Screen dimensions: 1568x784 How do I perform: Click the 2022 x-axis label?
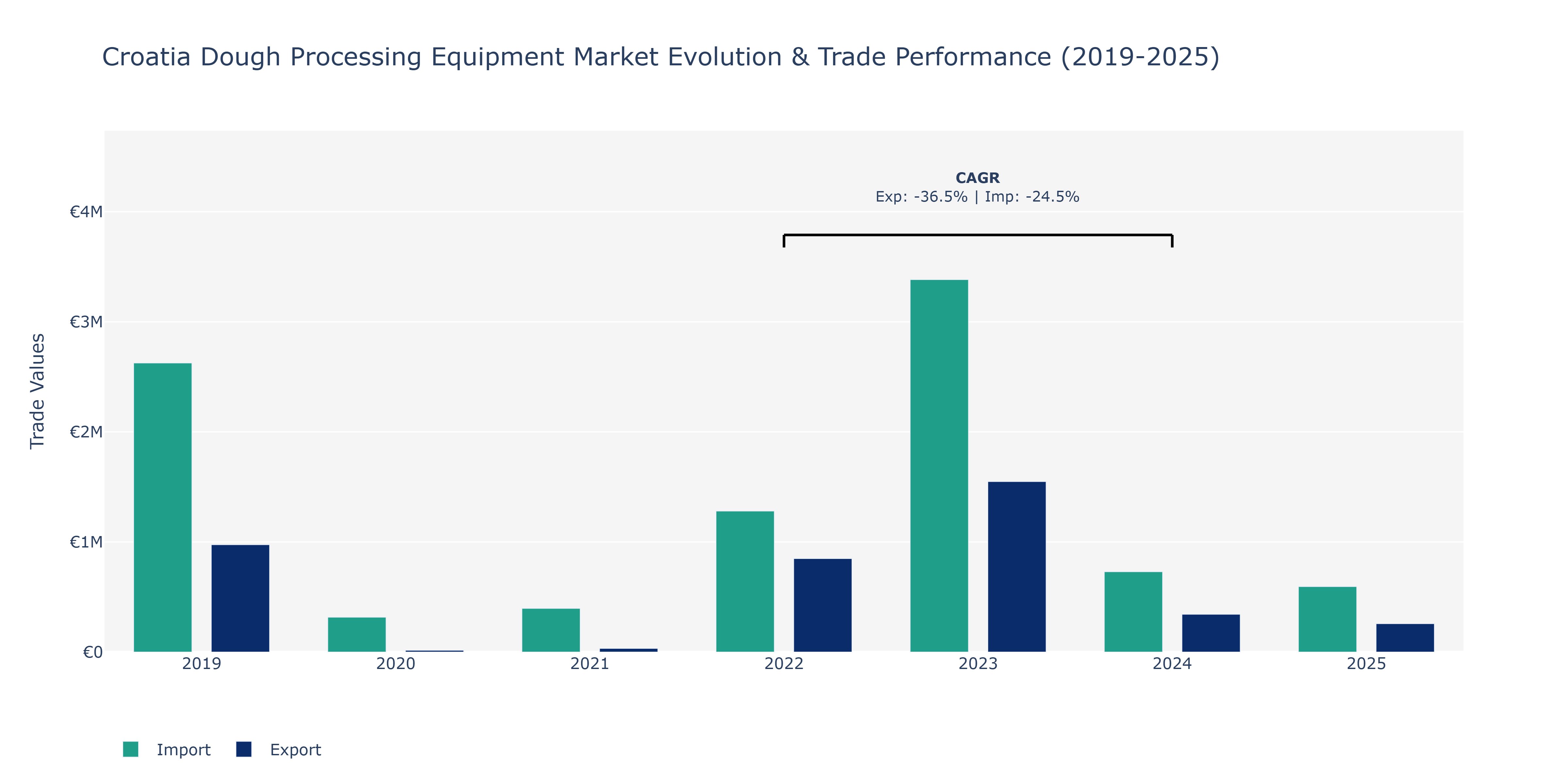(784, 663)
